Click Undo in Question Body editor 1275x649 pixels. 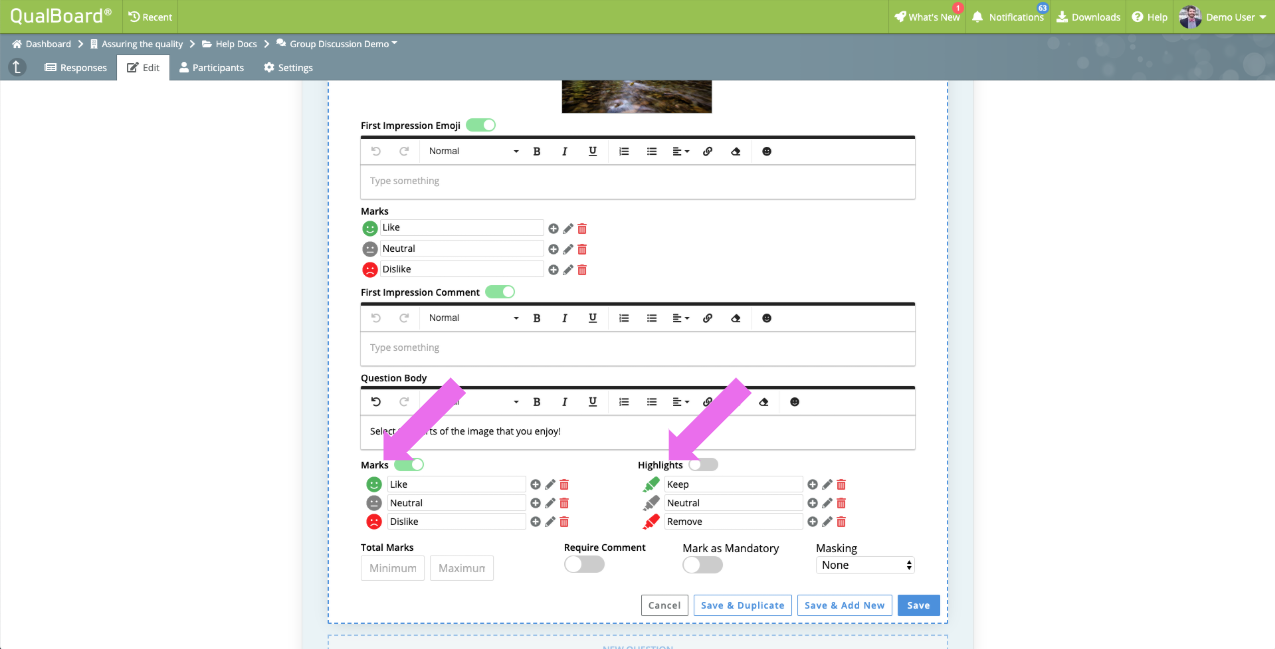coord(376,402)
